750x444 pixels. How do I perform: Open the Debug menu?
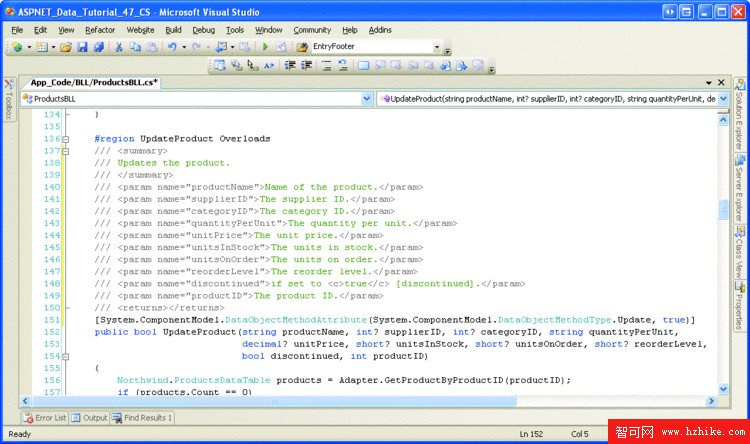pos(203,30)
